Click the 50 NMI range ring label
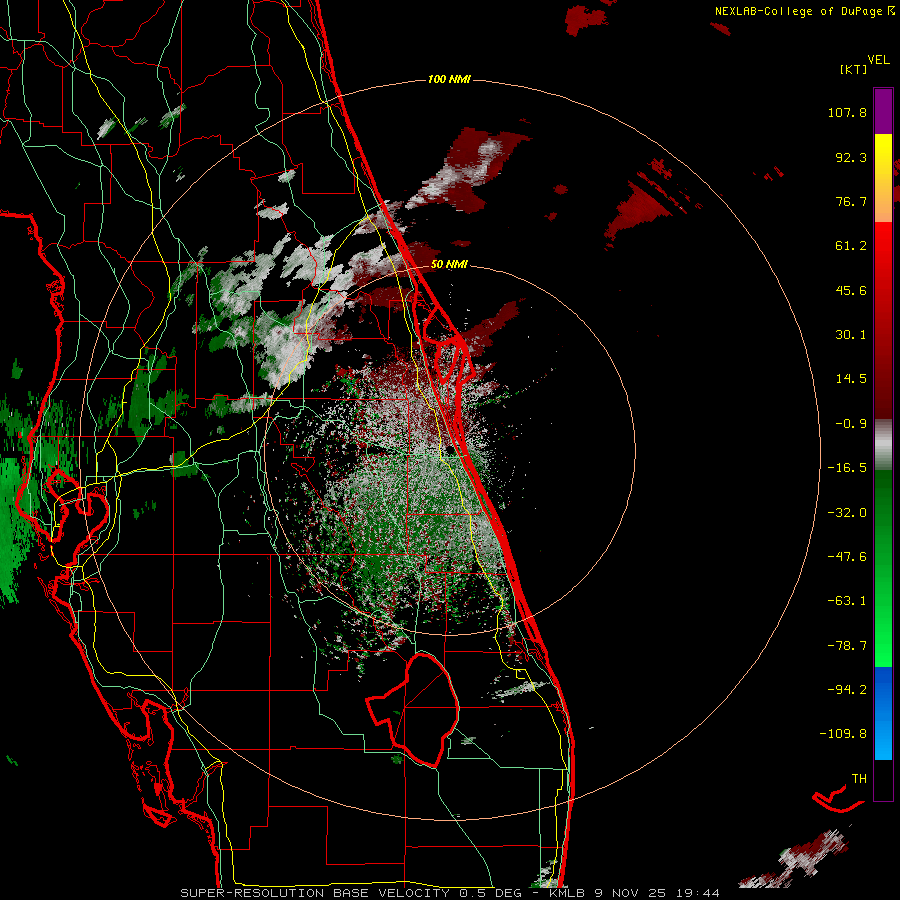 pyautogui.click(x=449, y=264)
